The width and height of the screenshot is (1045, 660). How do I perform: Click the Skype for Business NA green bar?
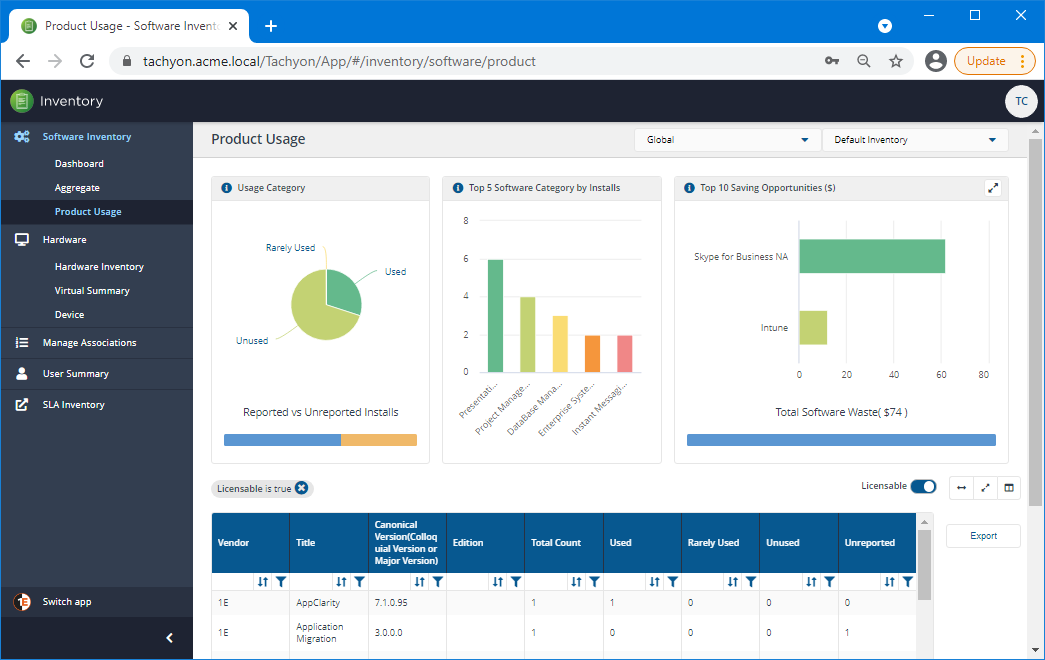pyautogui.click(x=872, y=256)
